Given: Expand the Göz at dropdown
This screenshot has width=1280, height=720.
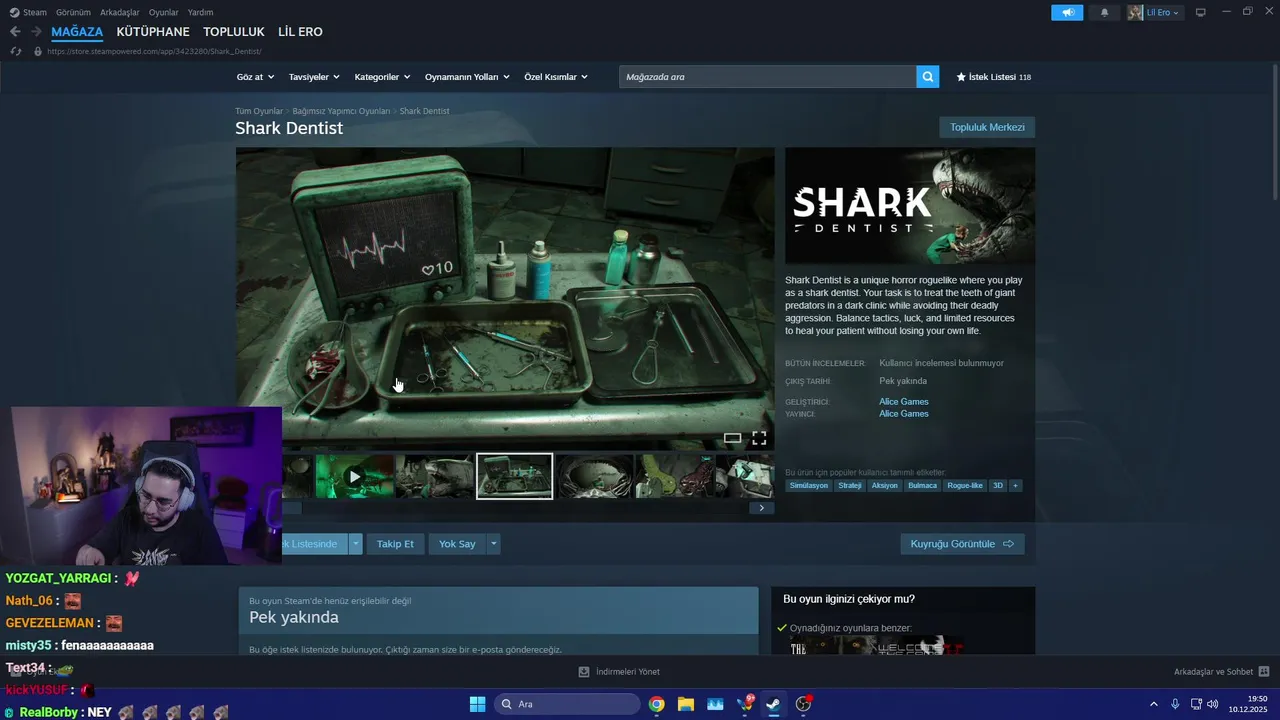Looking at the screenshot, I should [x=255, y=77].
